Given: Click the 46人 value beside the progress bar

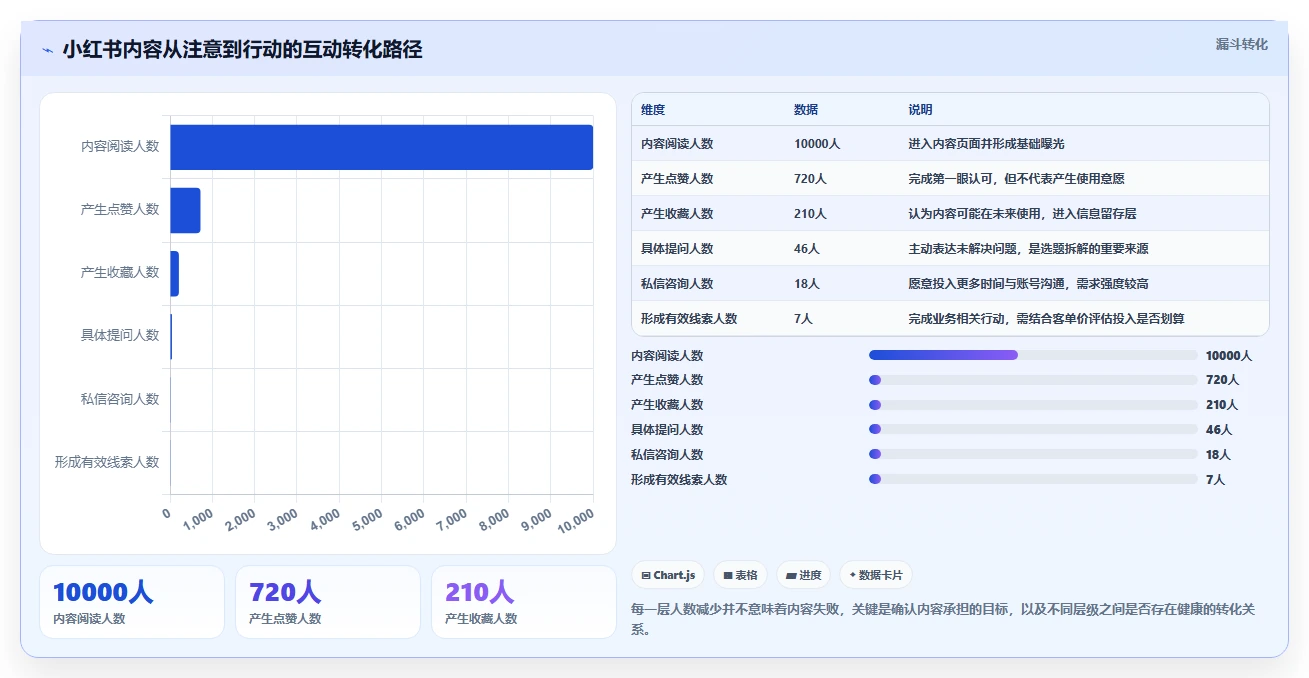Looking at the screenshot, I should tap(1219, 430).
